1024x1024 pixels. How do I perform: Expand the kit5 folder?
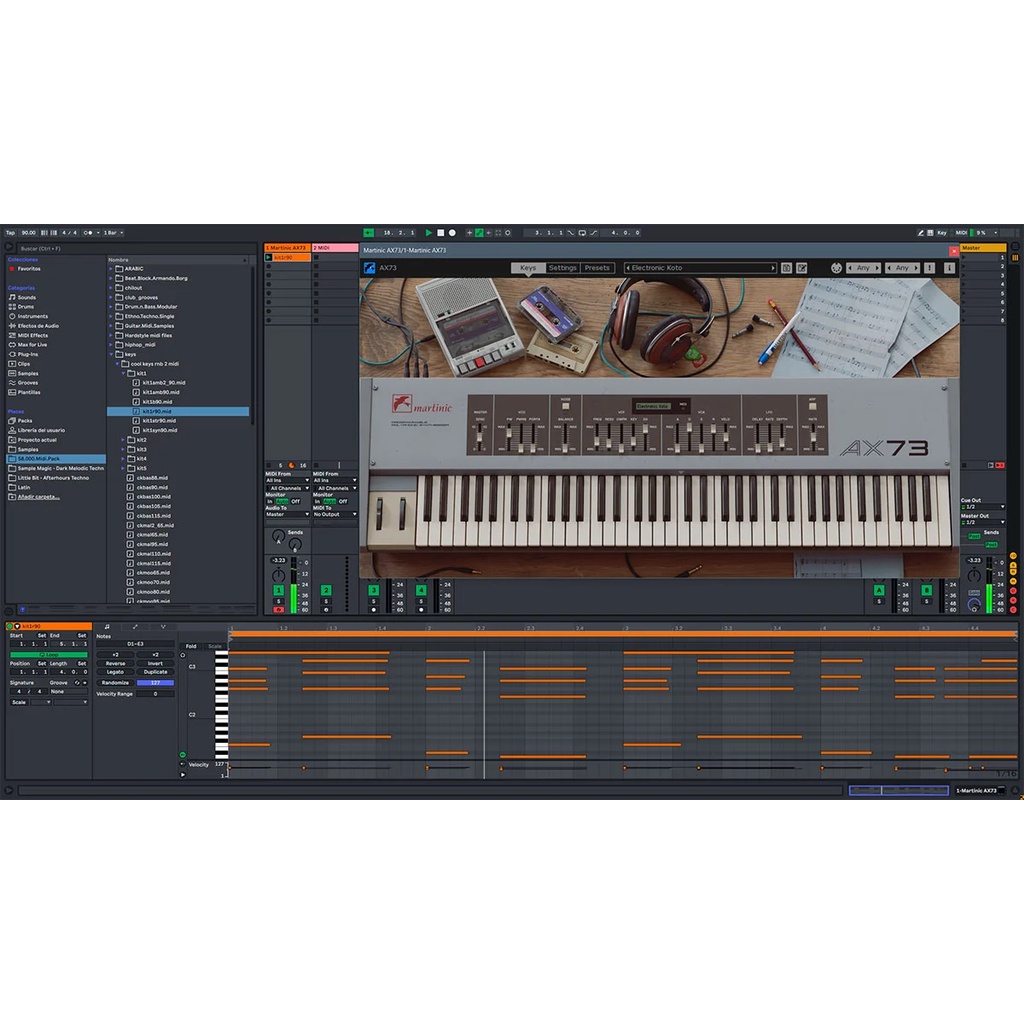point(123,468)
